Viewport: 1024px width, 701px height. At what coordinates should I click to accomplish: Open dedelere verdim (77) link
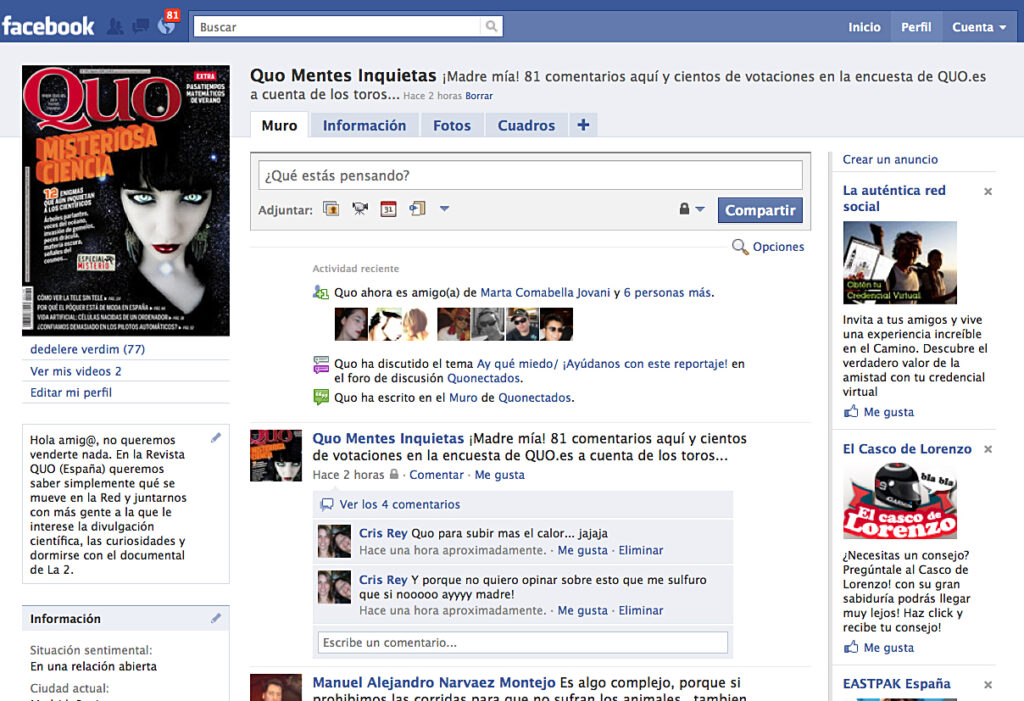click(x=88, y=349)
